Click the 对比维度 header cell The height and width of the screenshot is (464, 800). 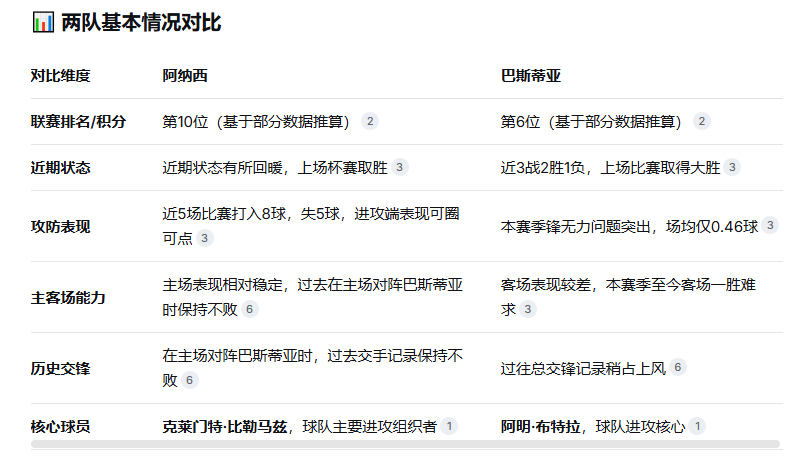pyautogui.click(x=60, y=75)
